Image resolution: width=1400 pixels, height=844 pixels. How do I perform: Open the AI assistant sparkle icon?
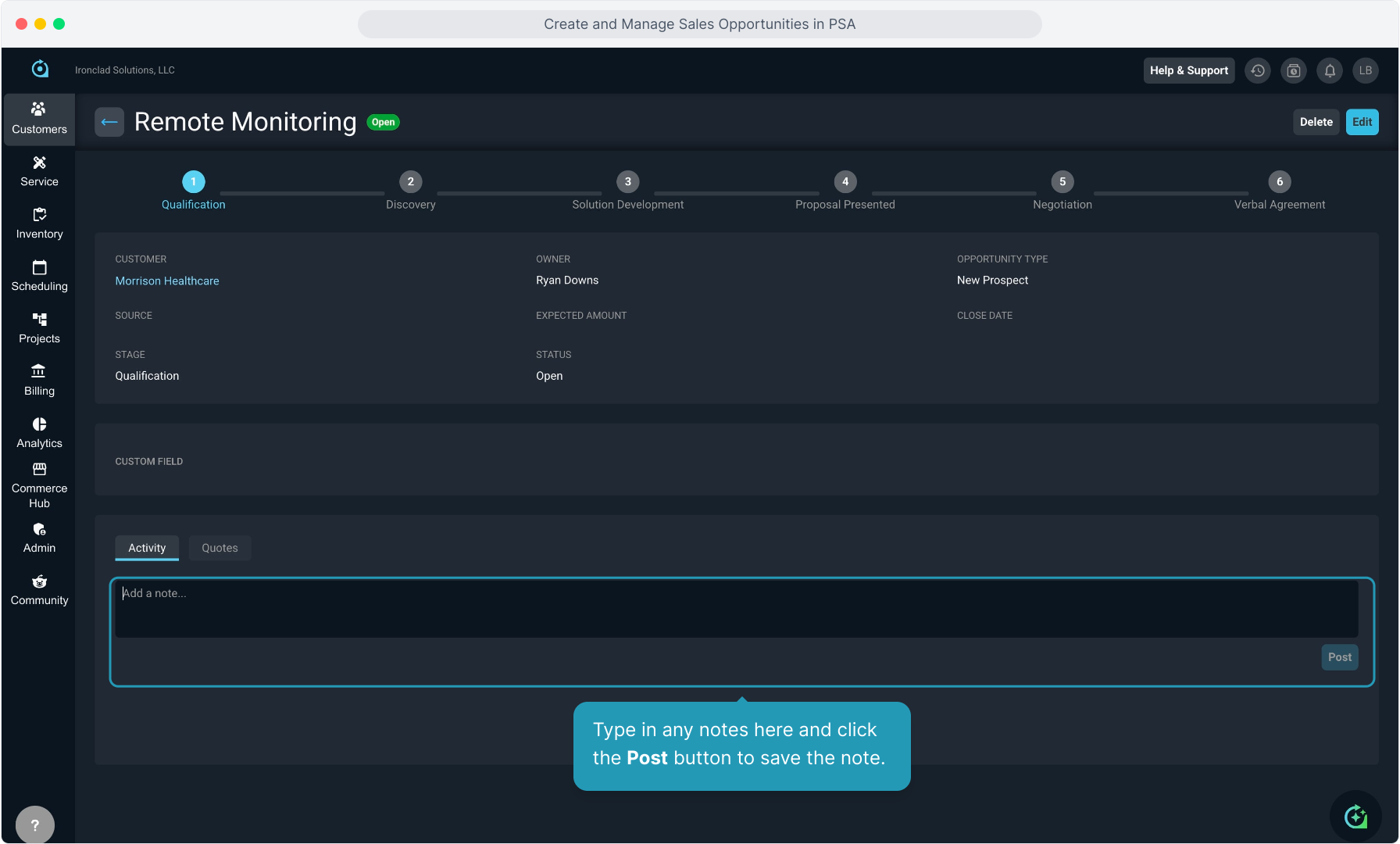[x=1355, y=817]
